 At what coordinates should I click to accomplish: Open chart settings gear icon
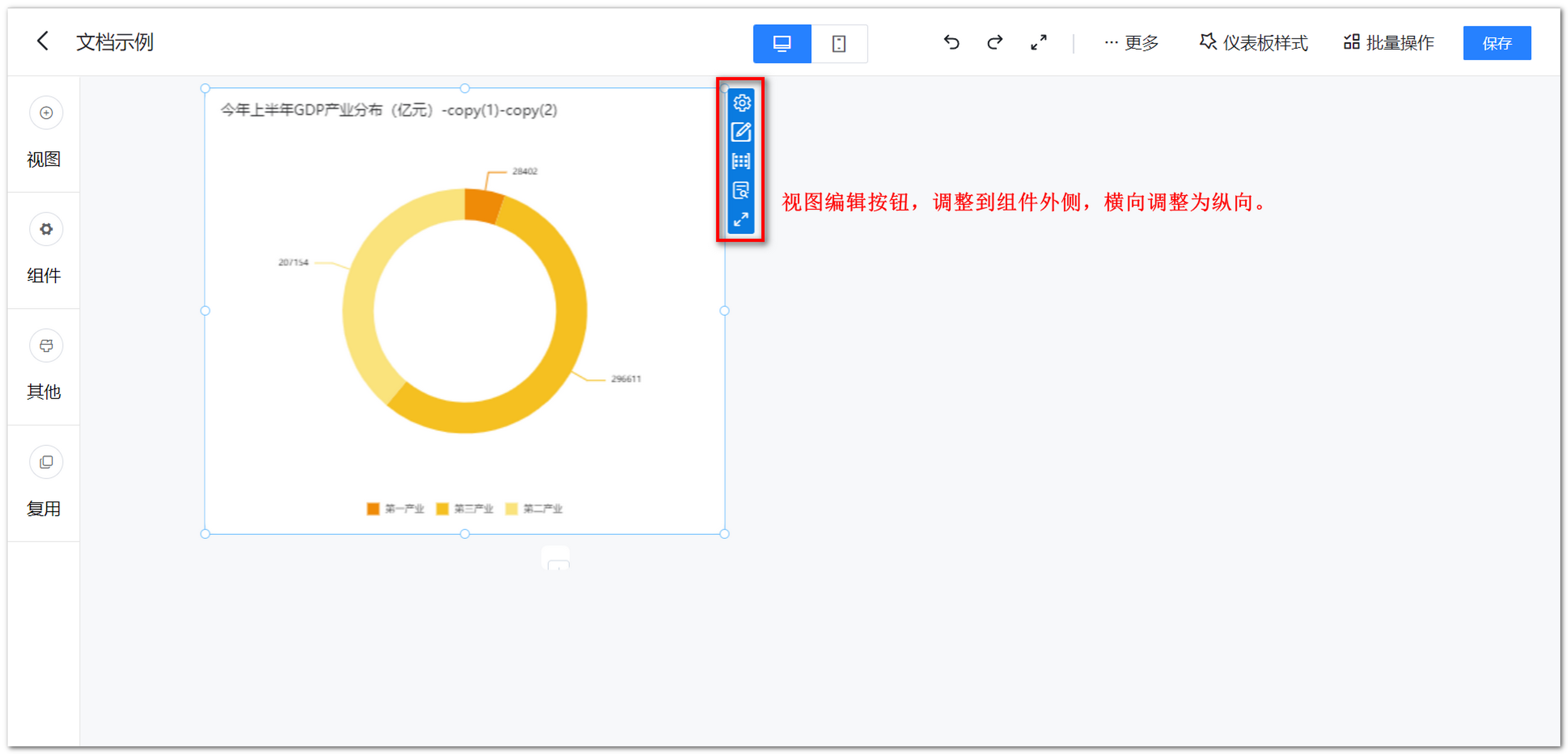point(741,103)
